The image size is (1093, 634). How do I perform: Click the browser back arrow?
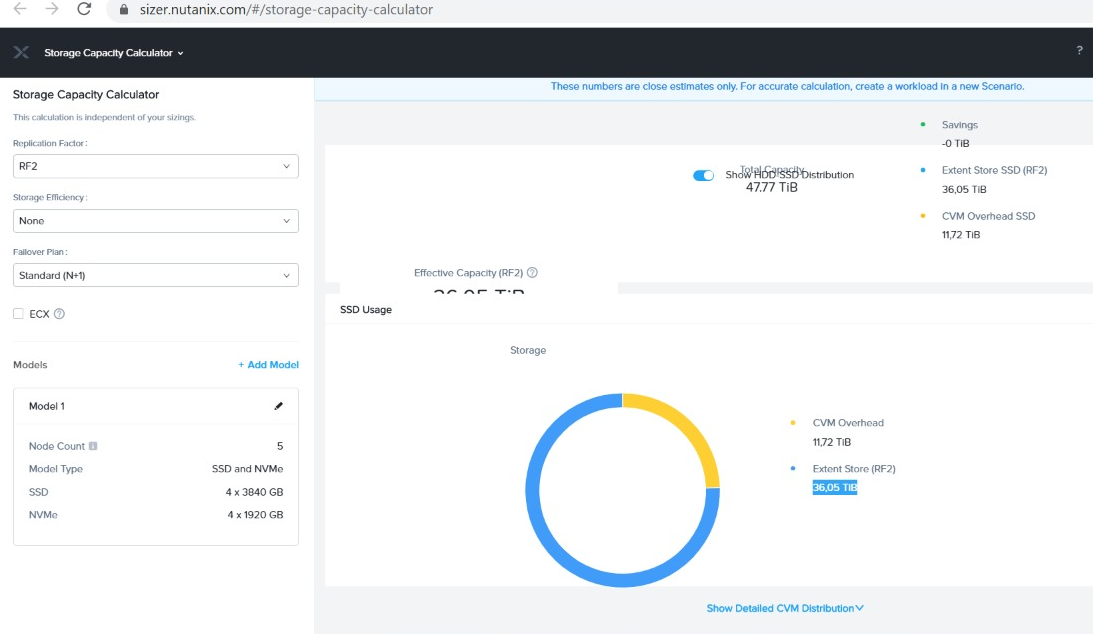pyautogui.click(x=20, y=9)
